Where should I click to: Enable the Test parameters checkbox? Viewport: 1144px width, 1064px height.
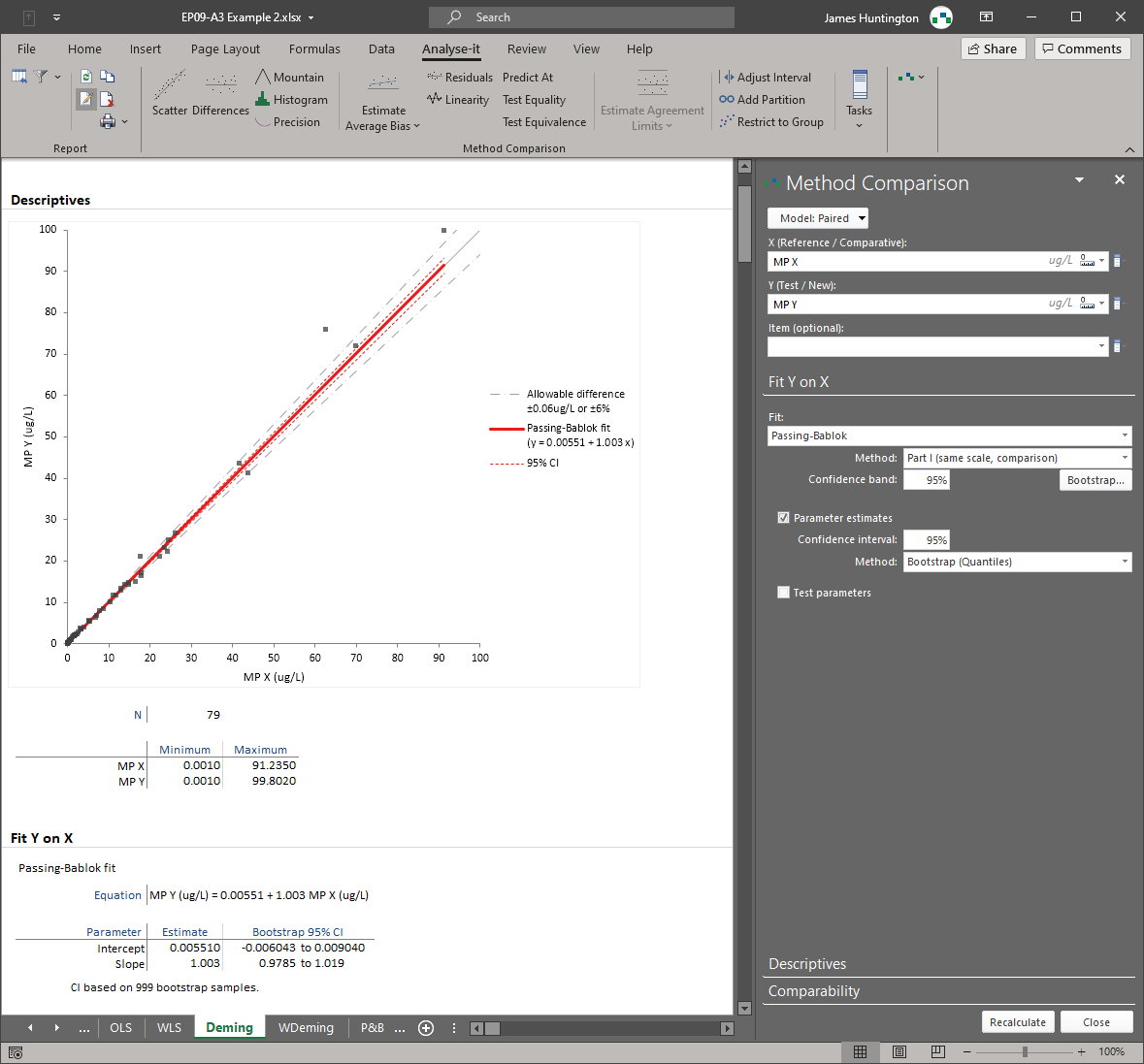point(783,593)
